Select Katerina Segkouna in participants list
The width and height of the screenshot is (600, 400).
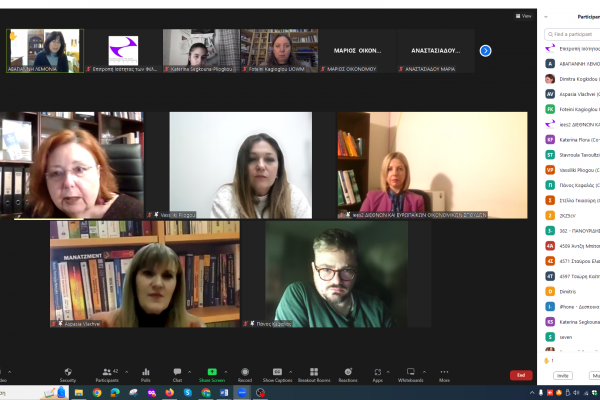[x=572, y=322]
